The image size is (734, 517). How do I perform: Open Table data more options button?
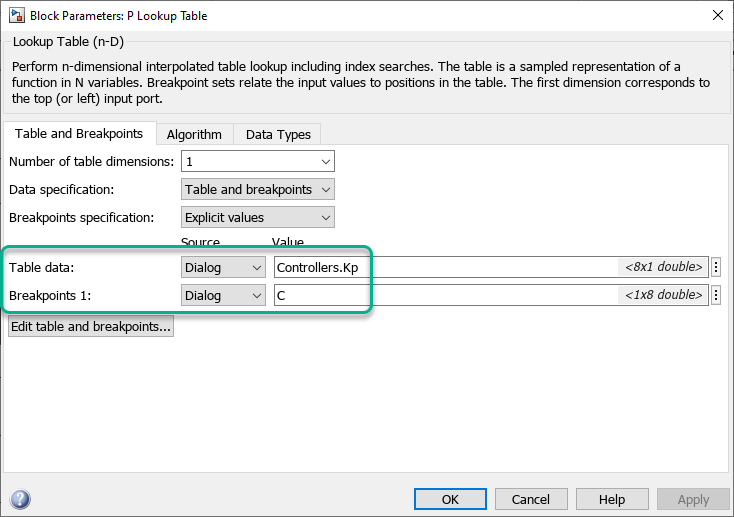click(716, 267)
